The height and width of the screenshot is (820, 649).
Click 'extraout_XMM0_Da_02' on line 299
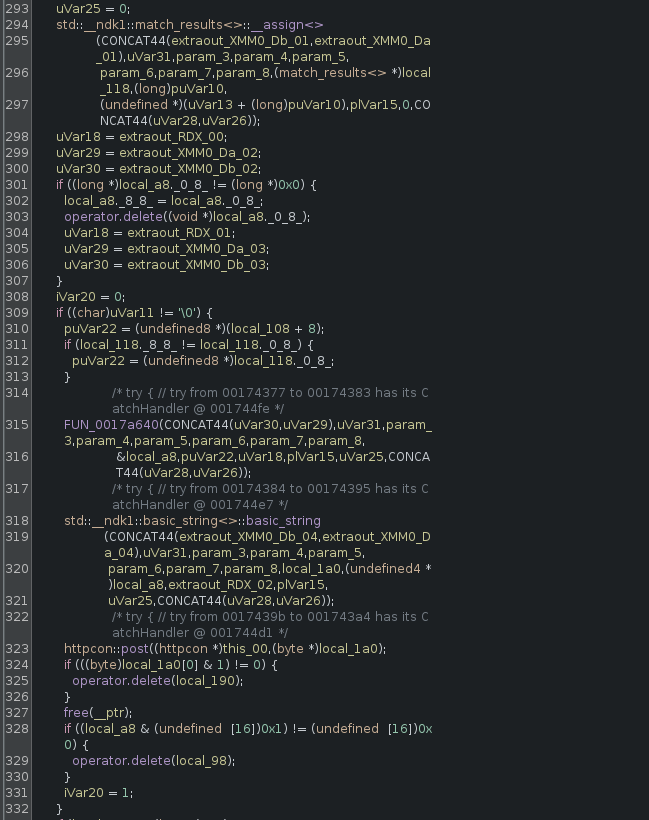point(189,153)
